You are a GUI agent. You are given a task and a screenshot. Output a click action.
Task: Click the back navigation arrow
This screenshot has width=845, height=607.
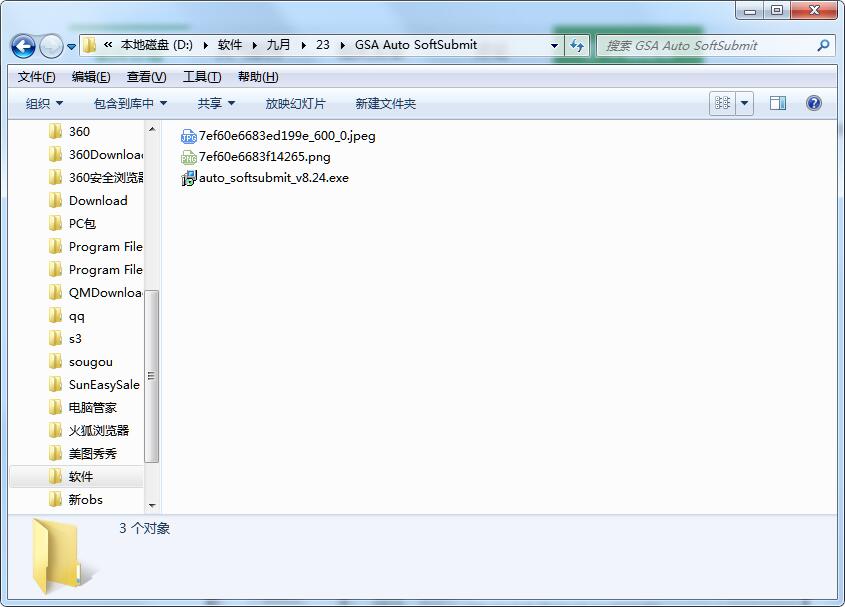pos(22,45)
